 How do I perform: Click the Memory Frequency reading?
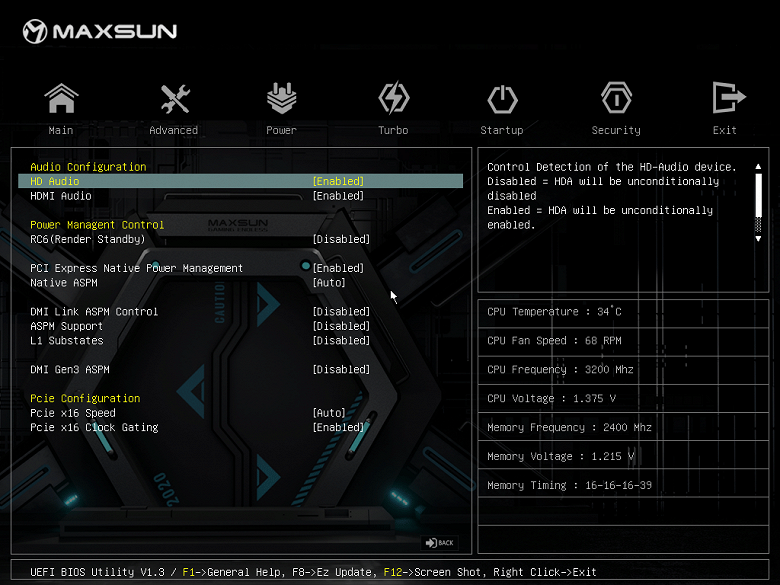point(569,427)
